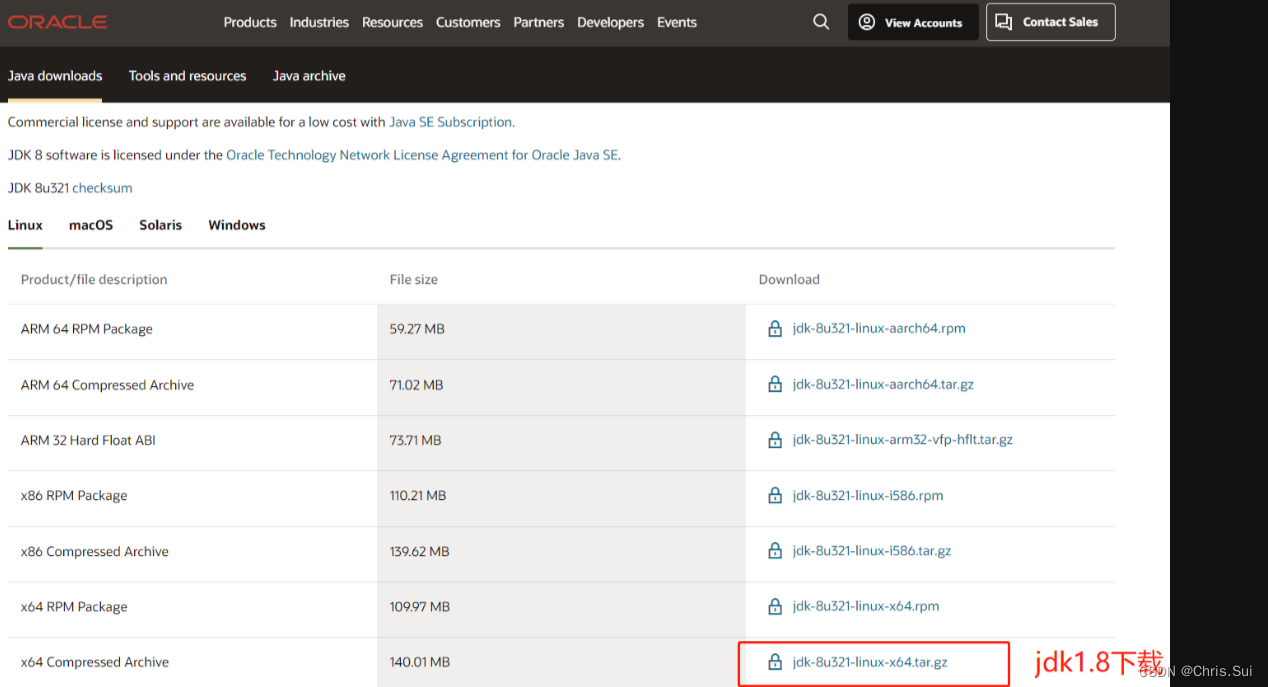Click the lock icon beside jdk-8u321-linux-i586.tar.gz

click(x=775, y=550)
